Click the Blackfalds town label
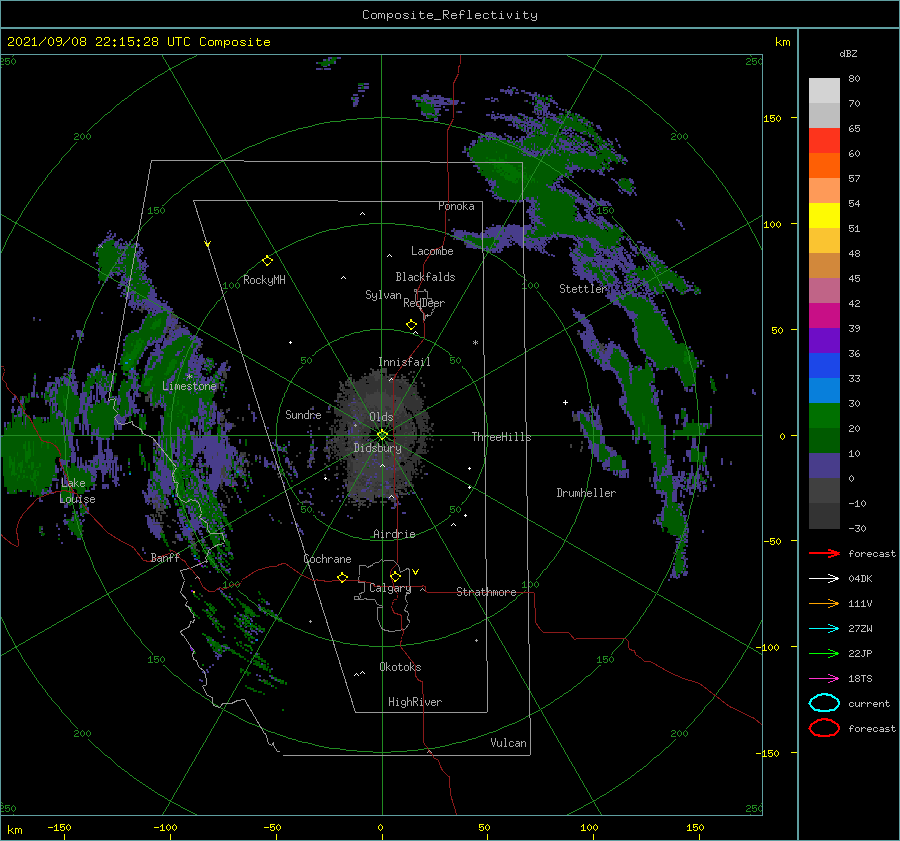The width and height of the screenshot is (900, 841). pos(425,277)
